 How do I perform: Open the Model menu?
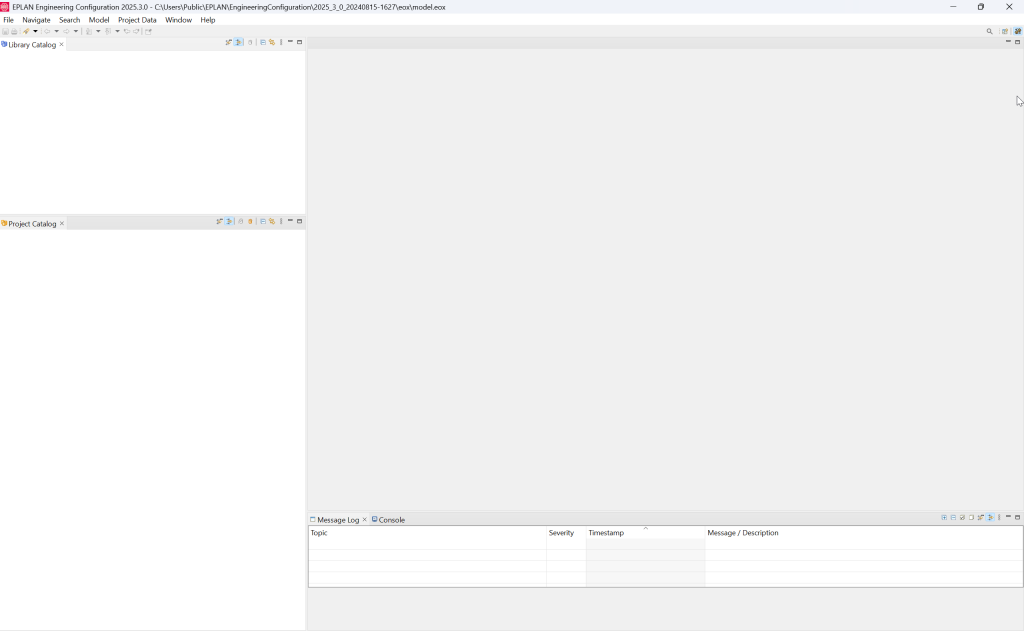[99, 20]
